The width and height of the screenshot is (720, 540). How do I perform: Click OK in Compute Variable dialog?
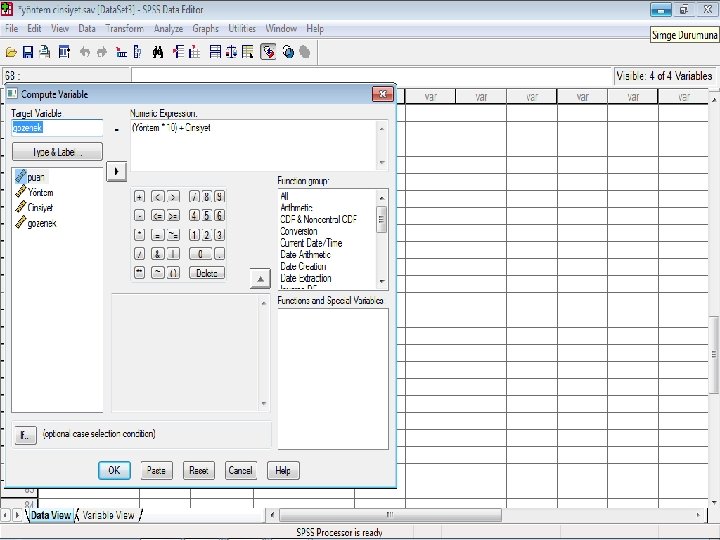coord(114,470)
